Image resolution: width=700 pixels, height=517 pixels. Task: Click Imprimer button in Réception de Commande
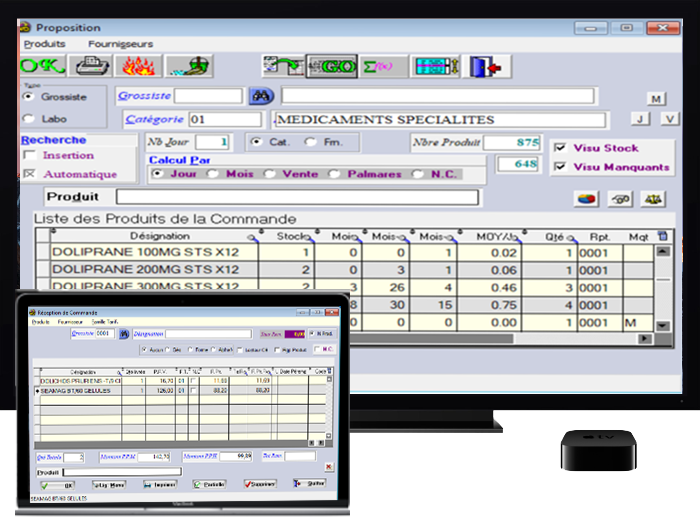click(160, 484)
